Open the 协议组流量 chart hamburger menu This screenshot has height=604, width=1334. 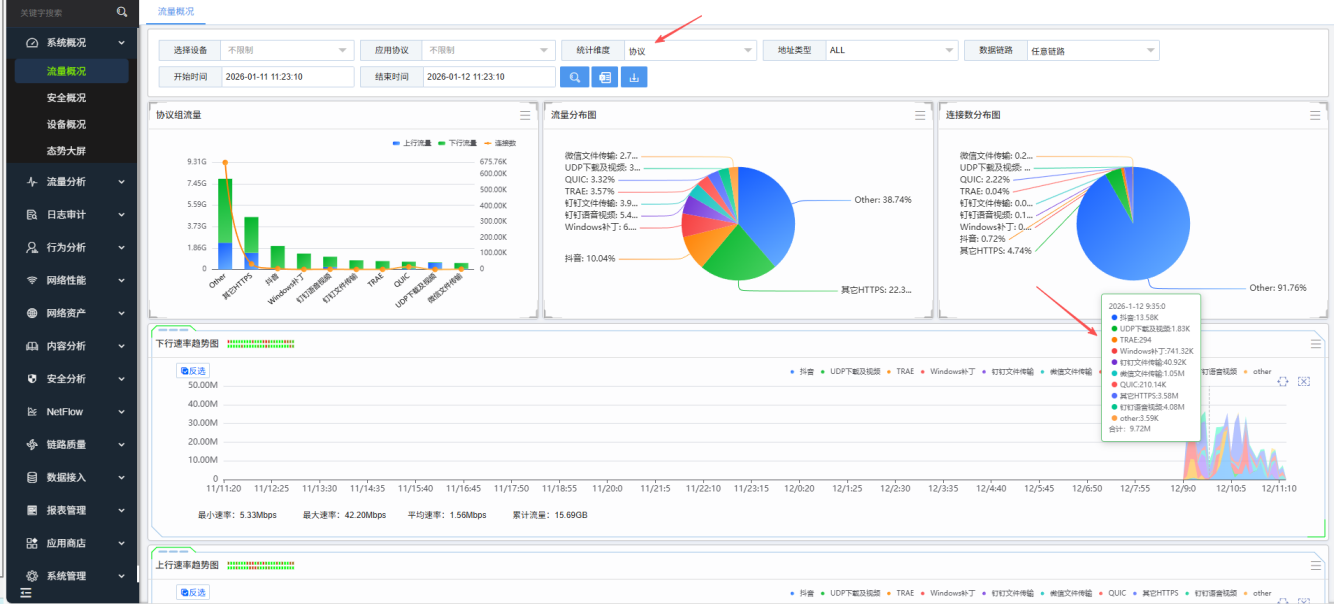[525, 115]
